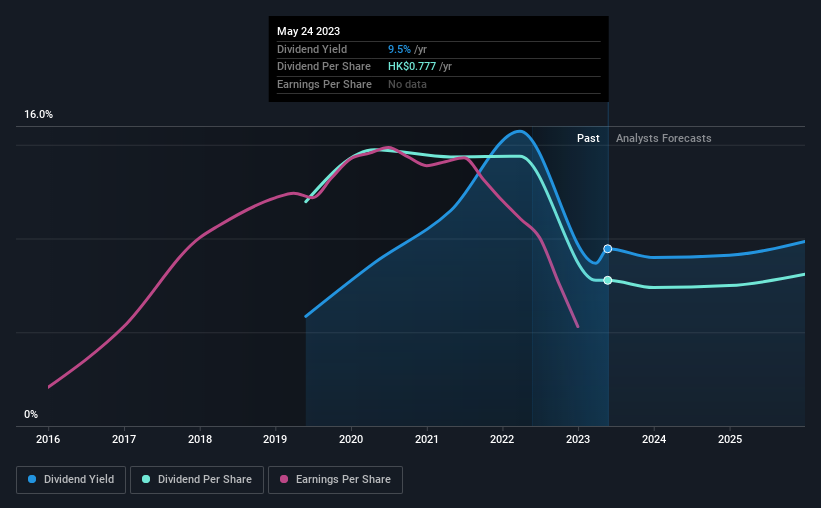Click the tooltip Earnings Per Share row label
Screen dimensions: 821x508
[324, 84]
